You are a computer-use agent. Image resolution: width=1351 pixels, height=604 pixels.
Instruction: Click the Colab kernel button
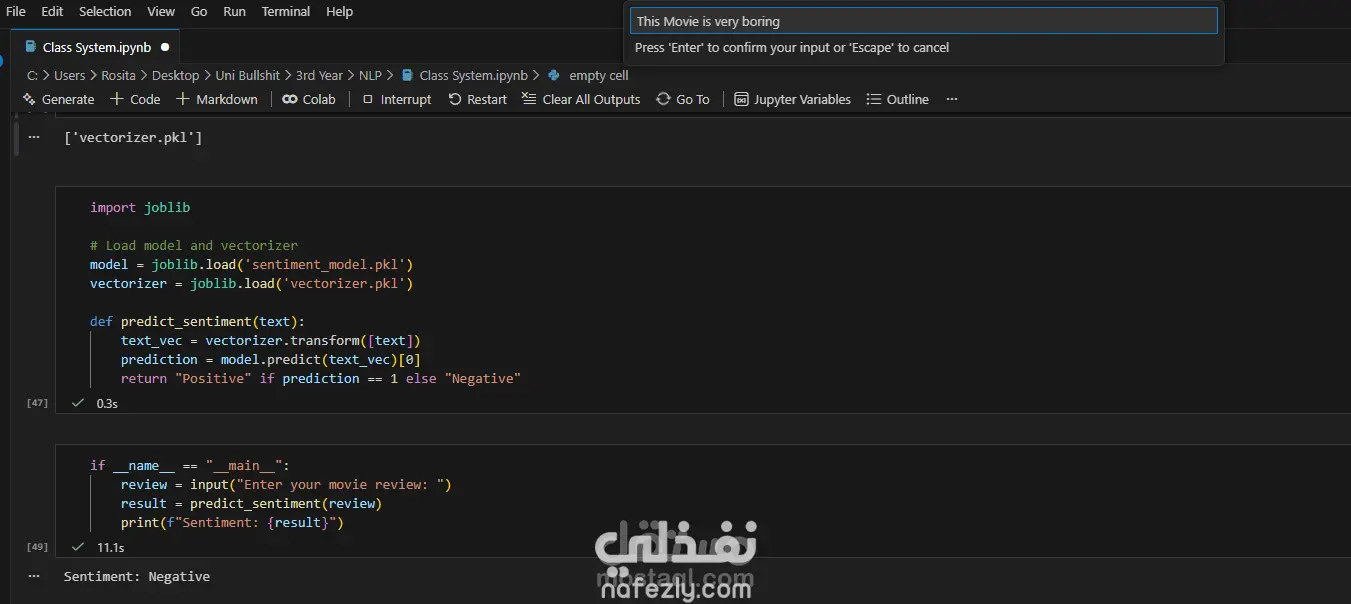[x=309, y=99]
